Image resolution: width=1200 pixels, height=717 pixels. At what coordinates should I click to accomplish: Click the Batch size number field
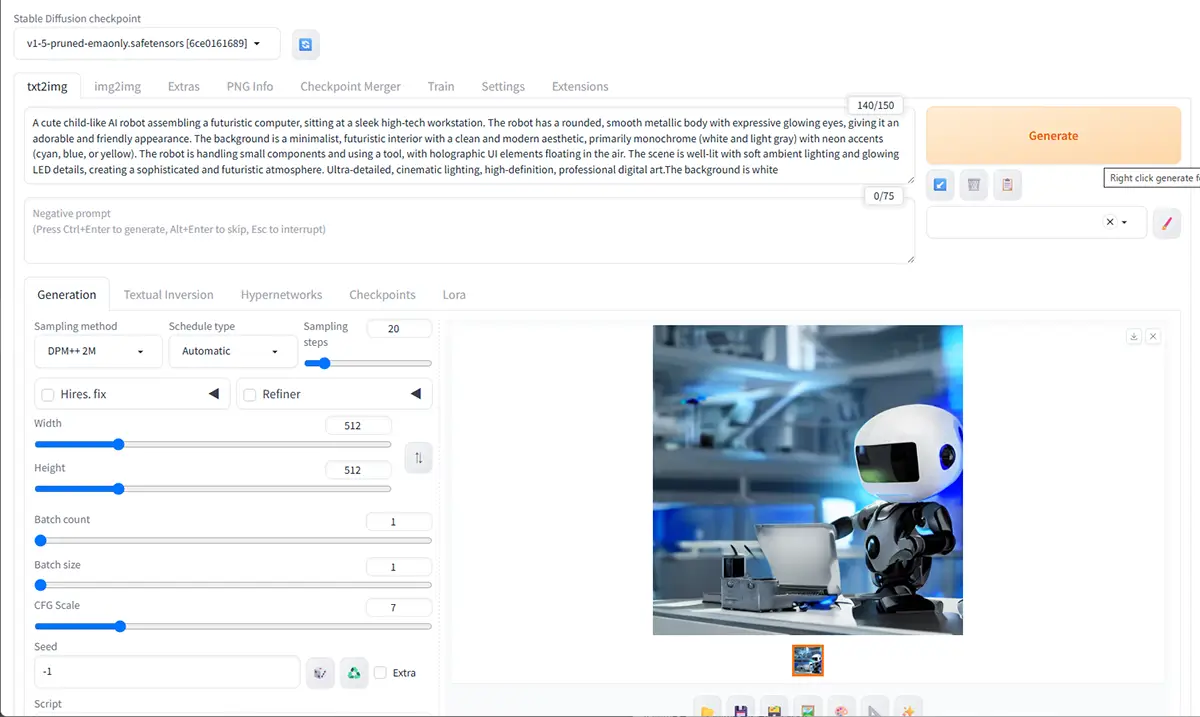(x=399, y=567)
